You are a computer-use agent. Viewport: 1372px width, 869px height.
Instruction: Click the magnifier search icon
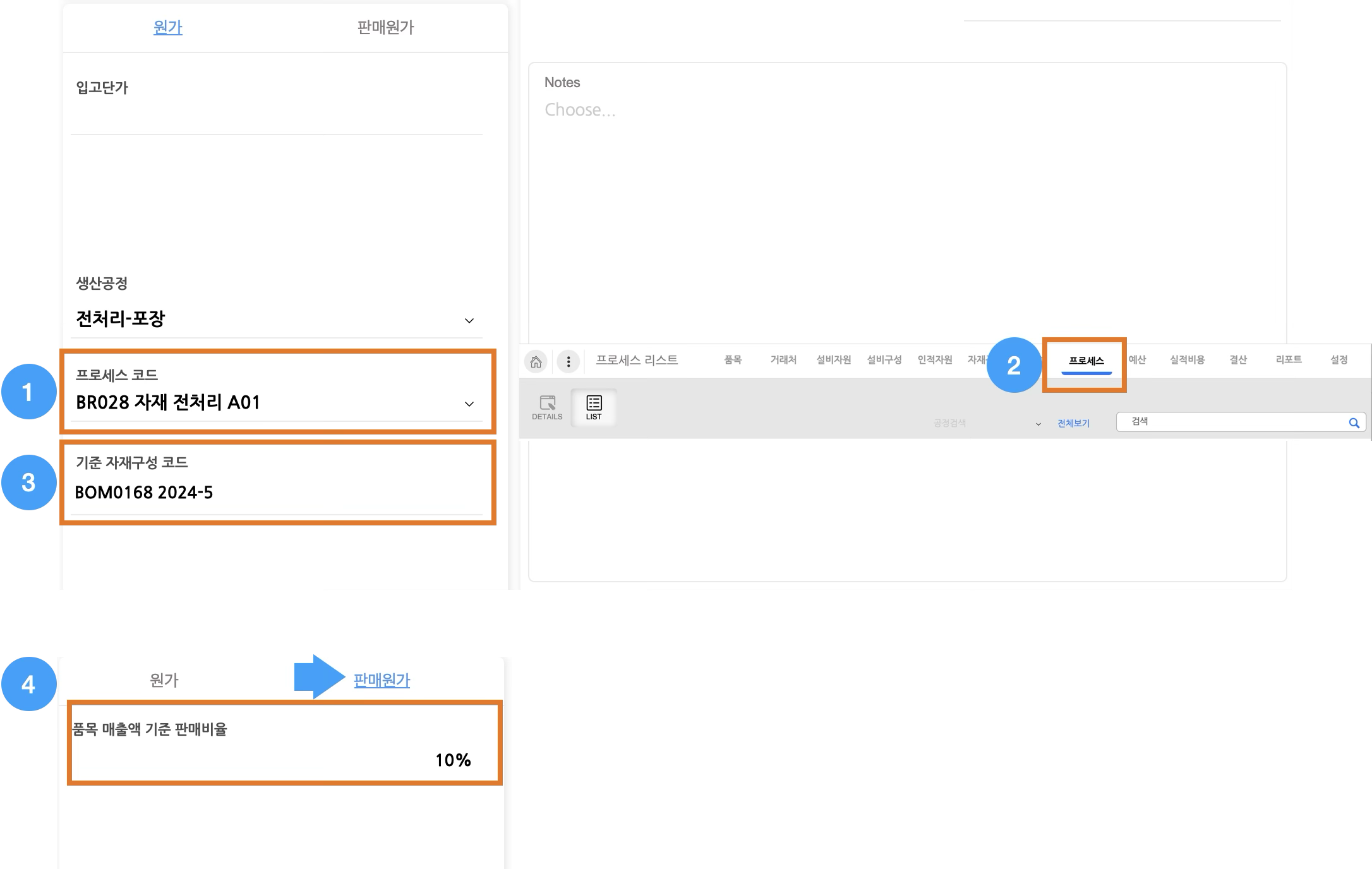(x=1354, y=423)
